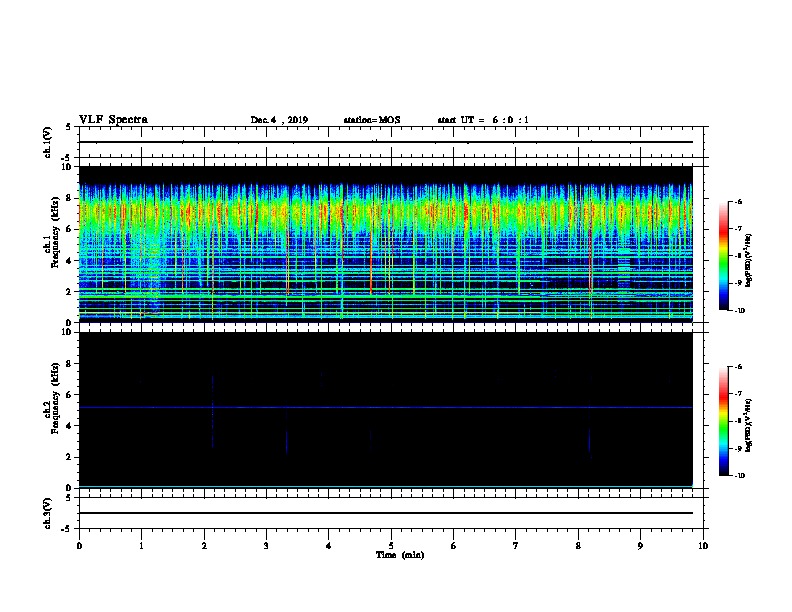The image size is (792, 612).
Task: Click time-axis tick label "3" at bottom
Action: click(x=266, y=546)
